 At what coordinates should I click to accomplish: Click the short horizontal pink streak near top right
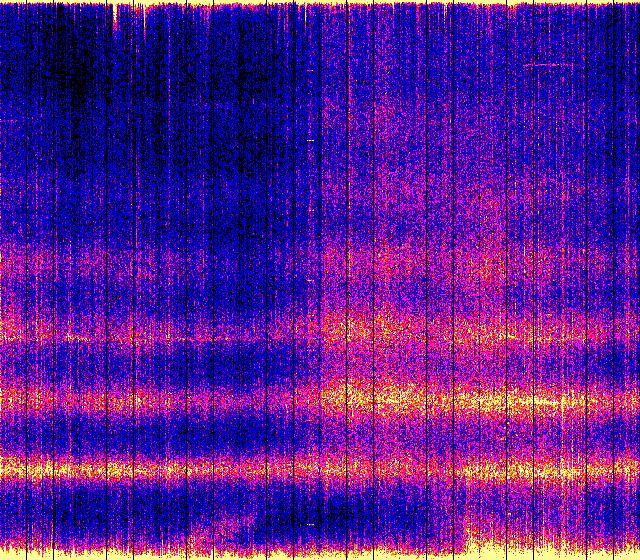coord(549,65)
